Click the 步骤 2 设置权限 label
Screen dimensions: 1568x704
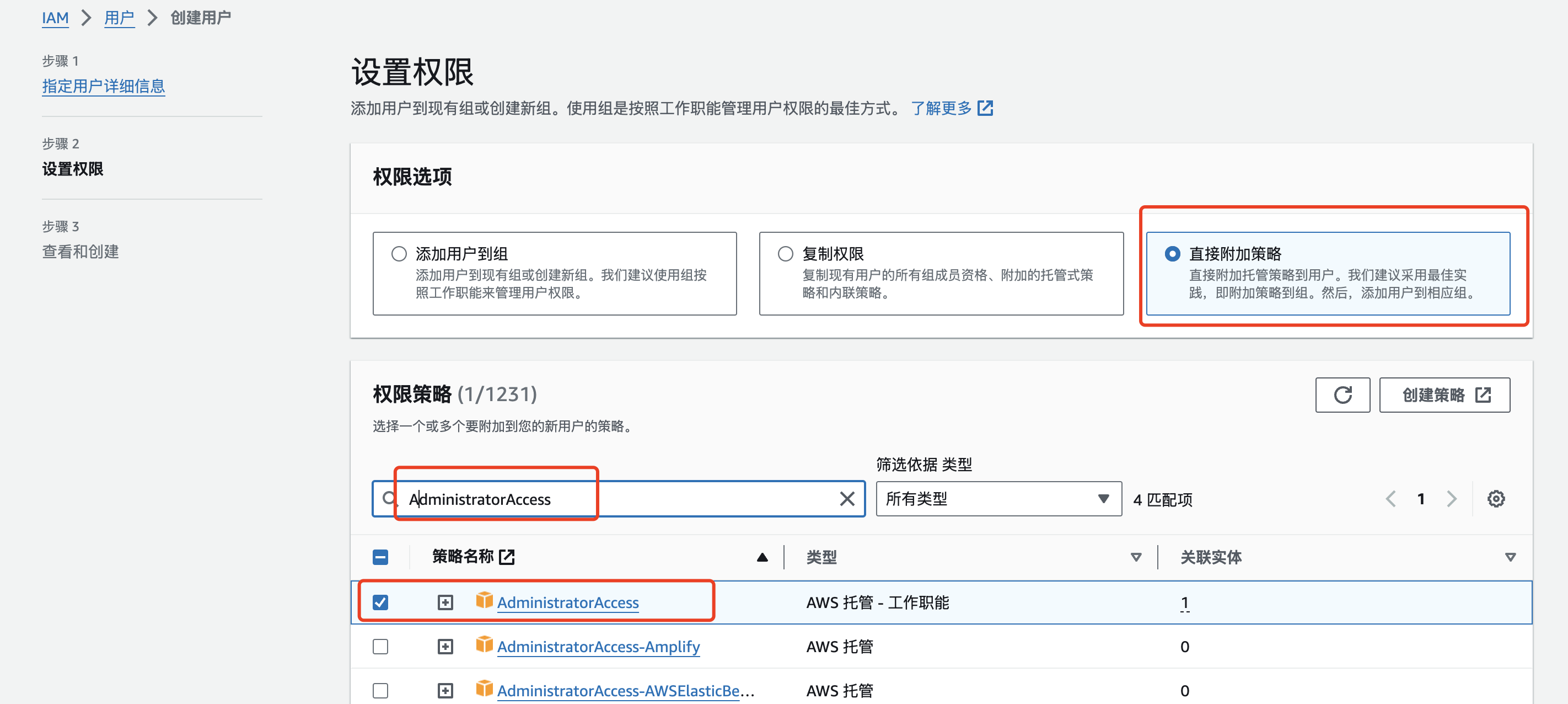click(72, 157)
